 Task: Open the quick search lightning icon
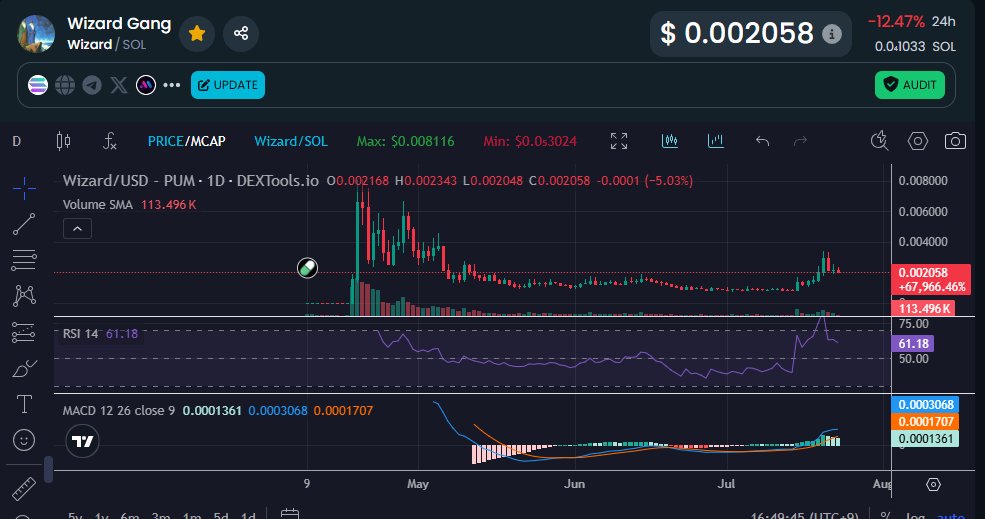coord(879,141)
